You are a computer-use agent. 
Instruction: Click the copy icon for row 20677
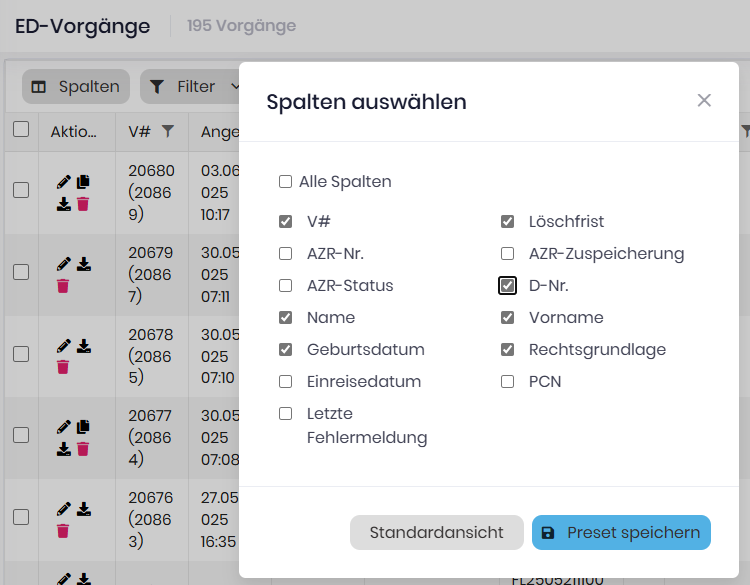(x=83, y=427)
